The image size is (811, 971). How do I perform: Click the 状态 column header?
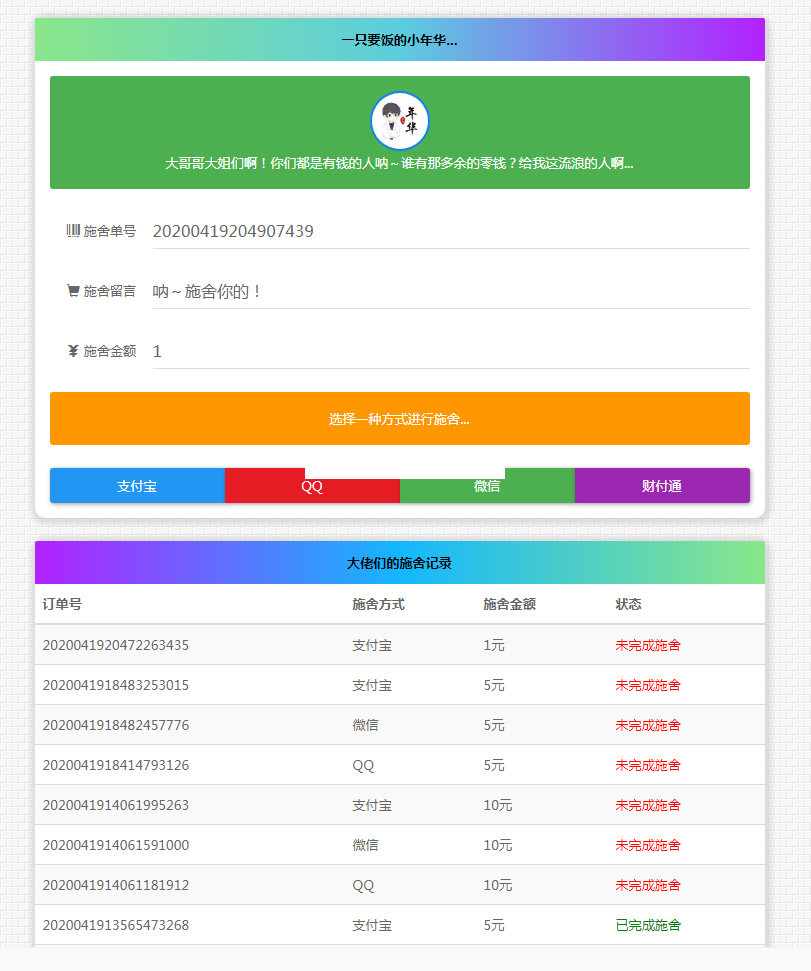(627, 604)
